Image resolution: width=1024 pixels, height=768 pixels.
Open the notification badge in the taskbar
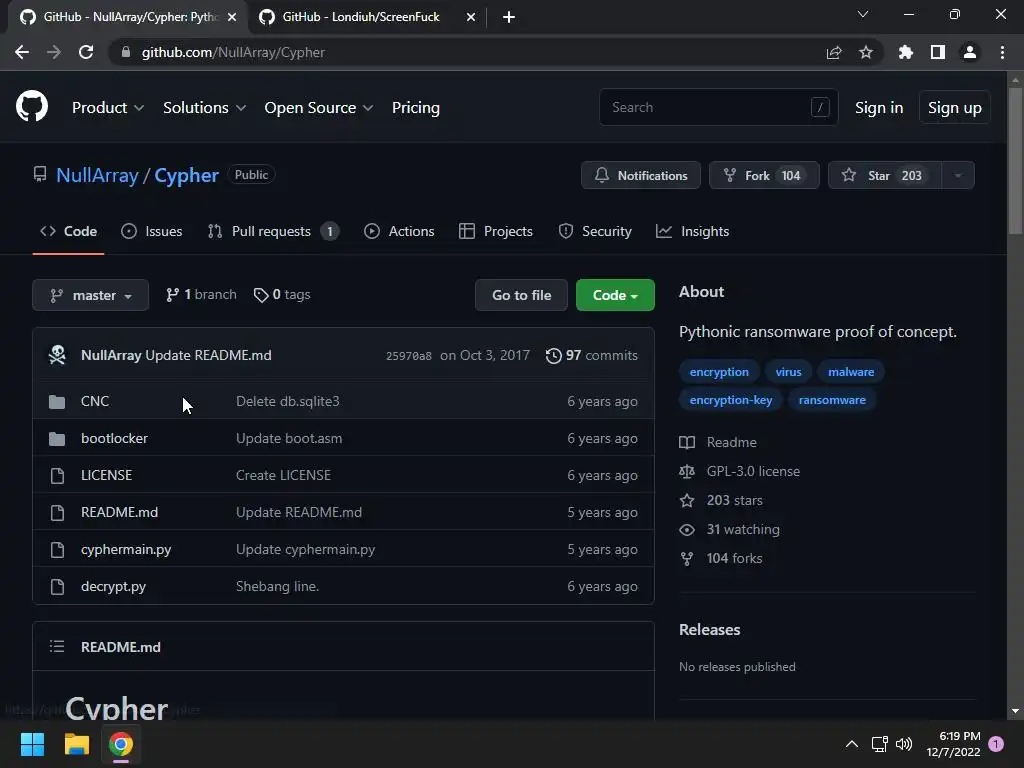[996, 744]
